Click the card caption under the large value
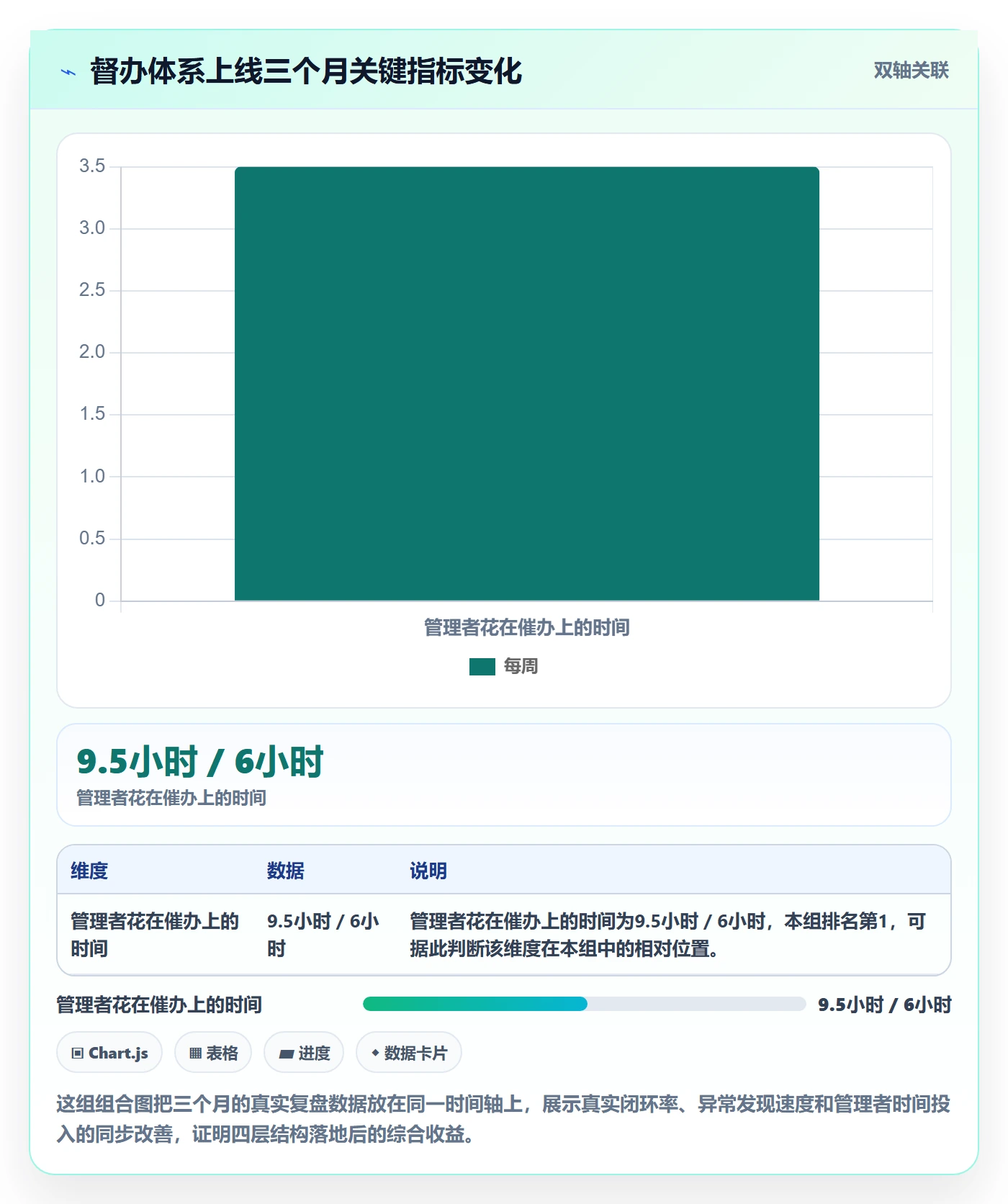Viewport: 1008px width, 1204px height. point(171,798)
